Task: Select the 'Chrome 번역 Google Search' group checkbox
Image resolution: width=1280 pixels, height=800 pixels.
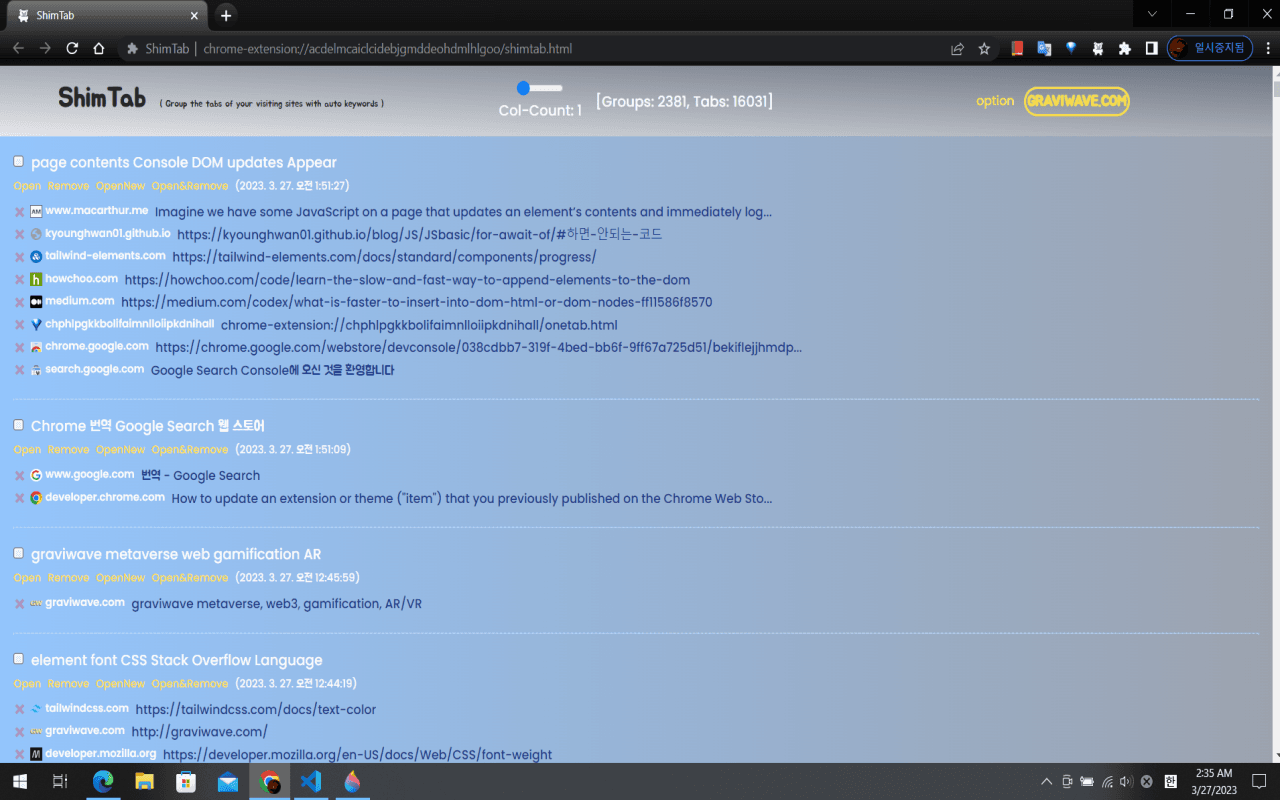Action: 18,425
